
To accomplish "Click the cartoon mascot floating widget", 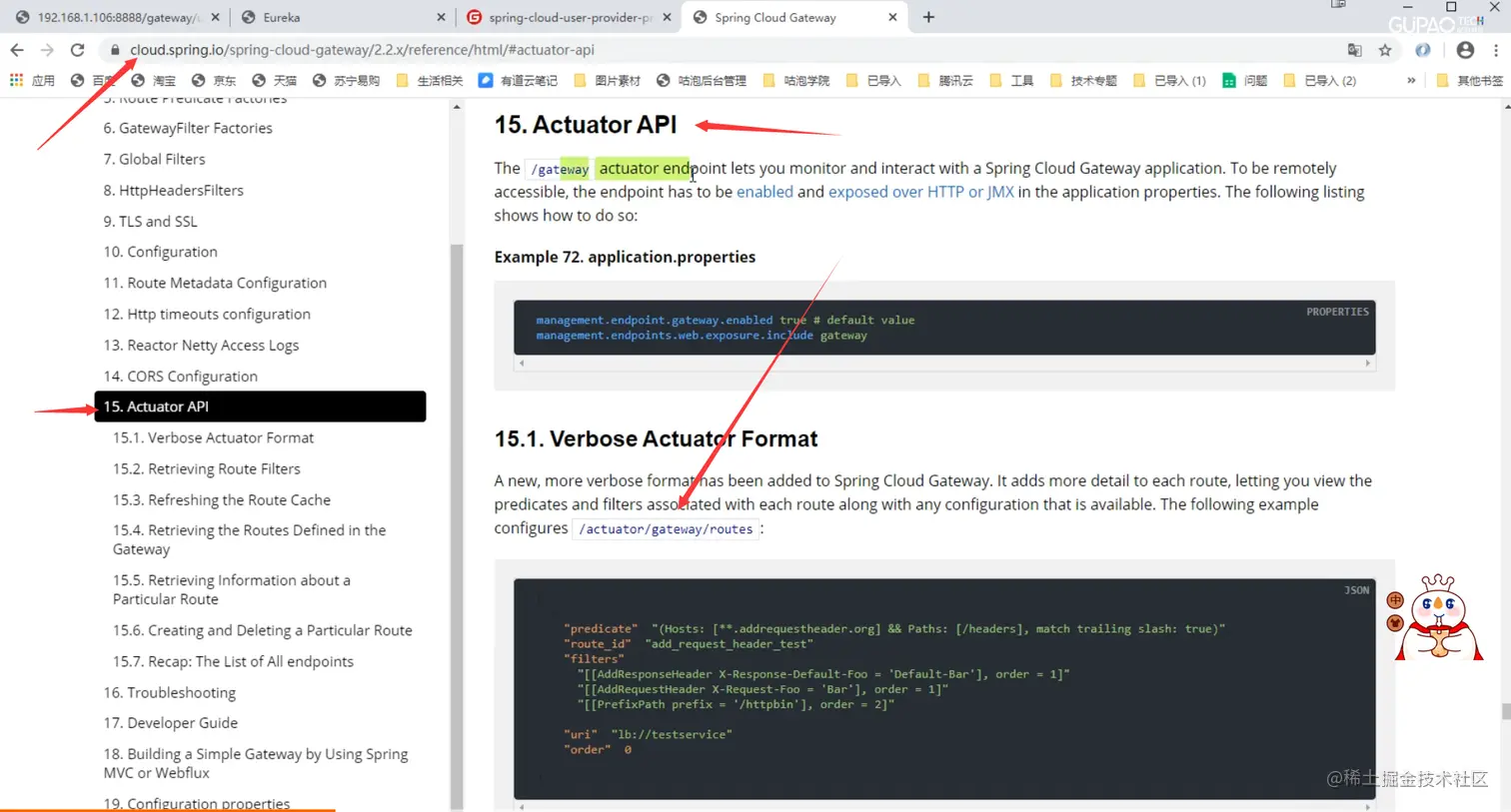I will pos(1439,617).
